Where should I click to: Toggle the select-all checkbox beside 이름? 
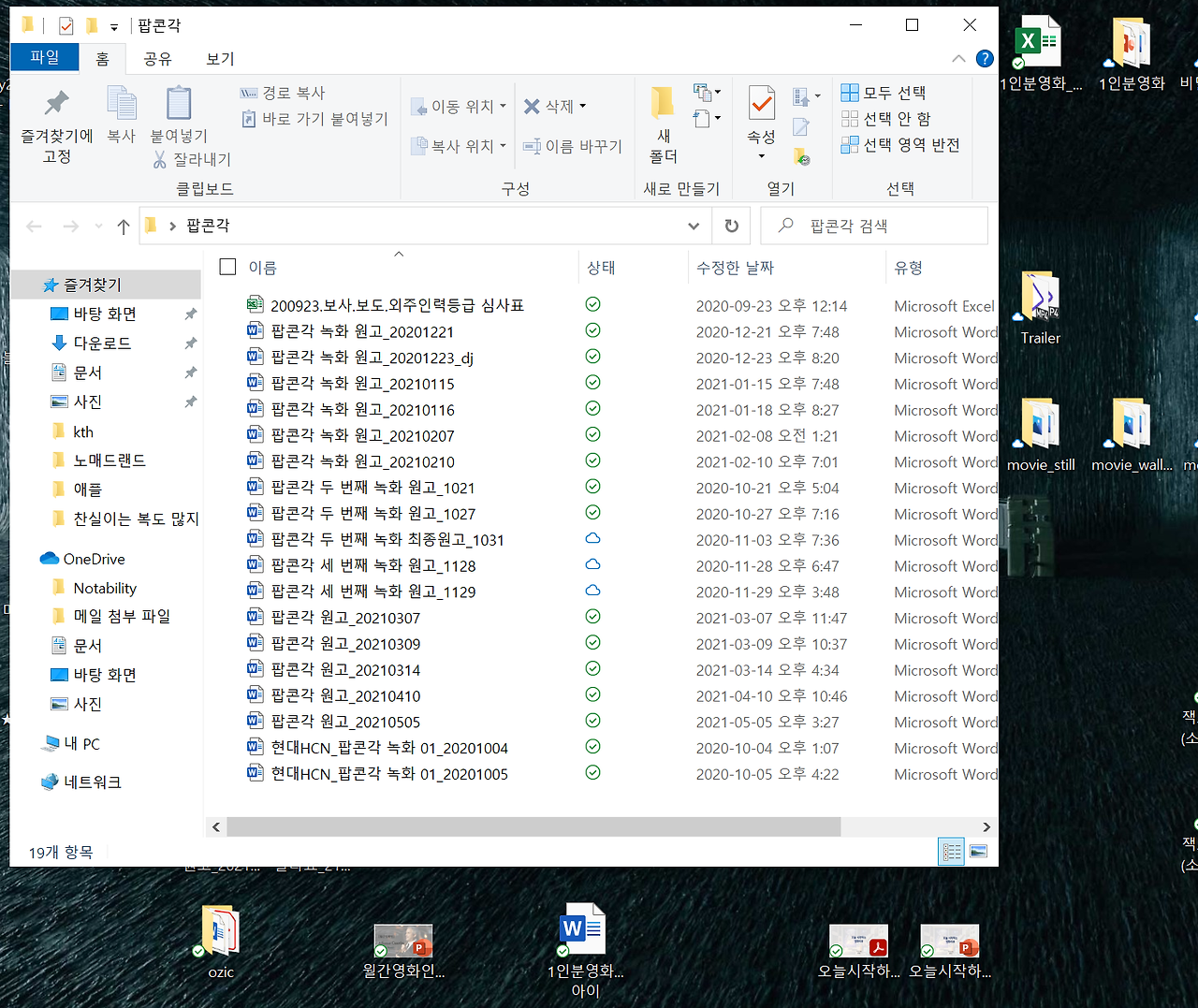(227, 267)
